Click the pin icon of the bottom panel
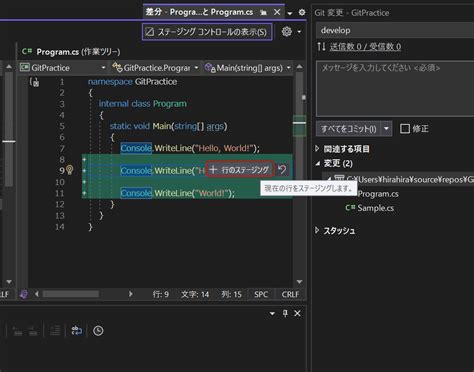This screenshot has height=372, width=474. [285, 313]
